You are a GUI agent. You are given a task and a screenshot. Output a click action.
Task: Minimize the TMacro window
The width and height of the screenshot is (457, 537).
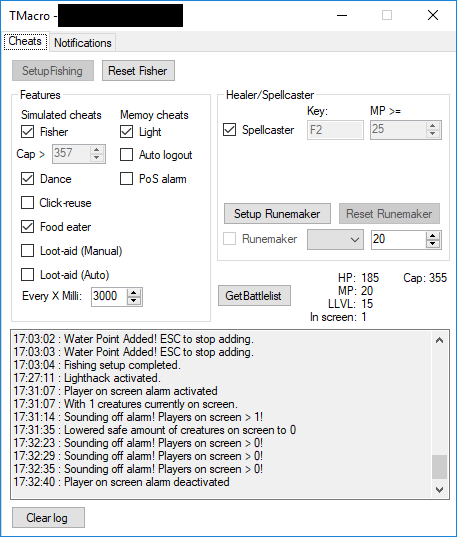pyautogui.click(x=342, y=15)
